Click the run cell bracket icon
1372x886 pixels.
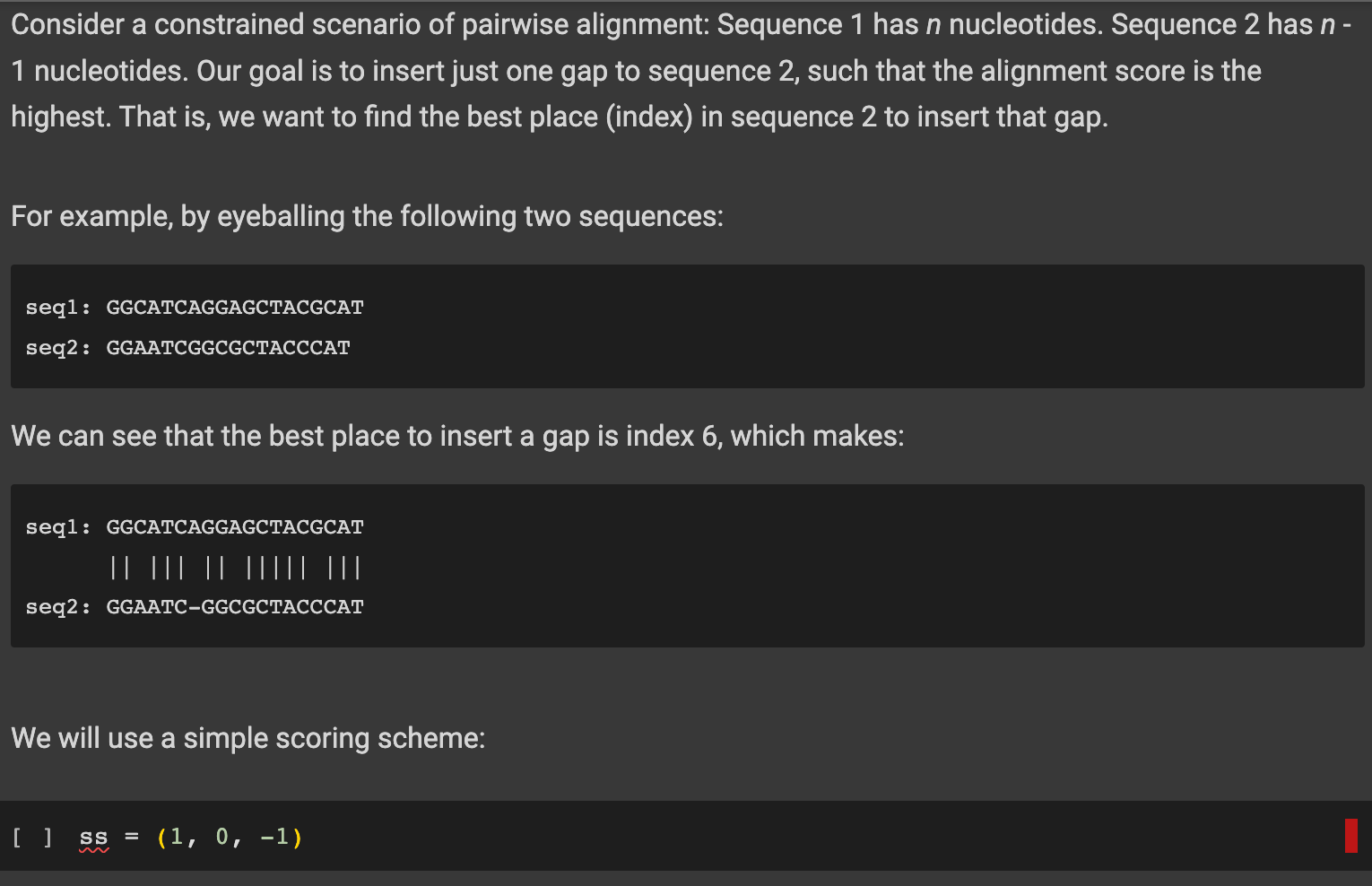coord(30,836)
